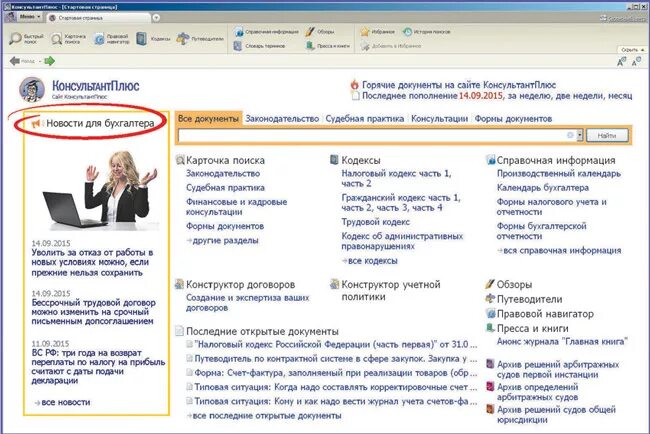Collapse the toolbar with Скрыть

[x=632, y=50]
